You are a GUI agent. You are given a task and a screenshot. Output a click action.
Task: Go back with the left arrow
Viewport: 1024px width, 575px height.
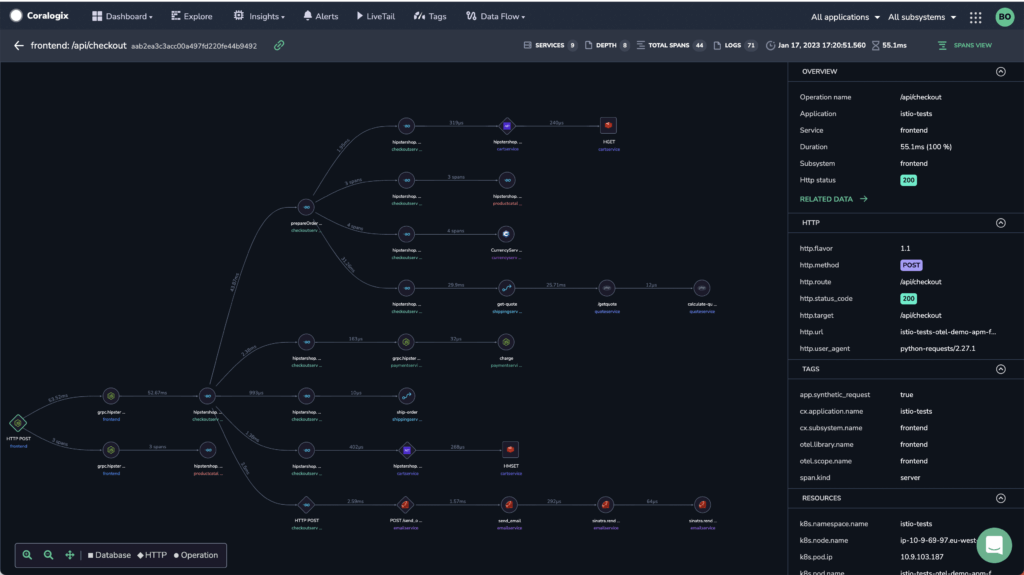pos(18,46)
